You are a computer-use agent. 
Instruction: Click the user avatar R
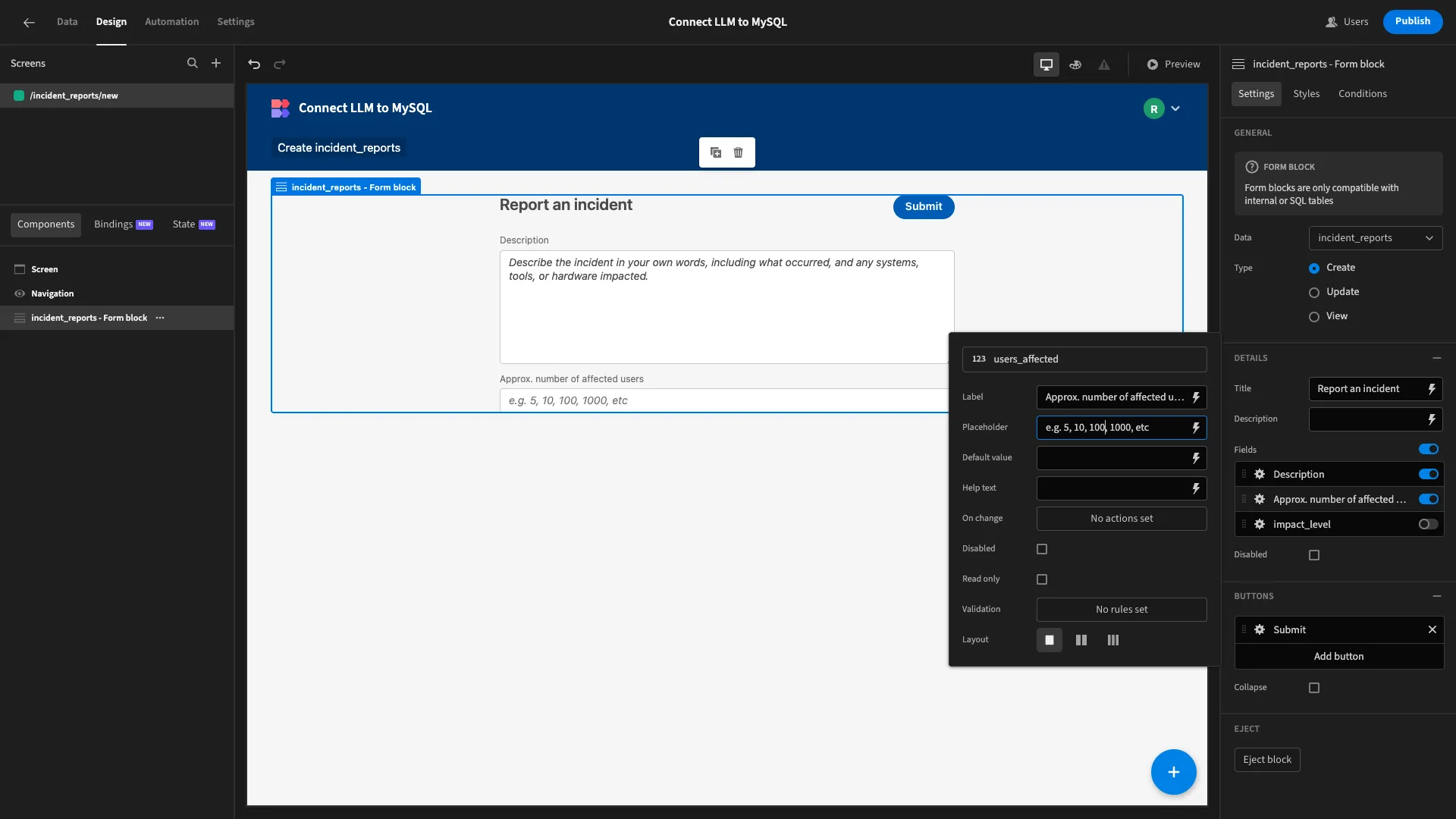tap(1154, 108)
